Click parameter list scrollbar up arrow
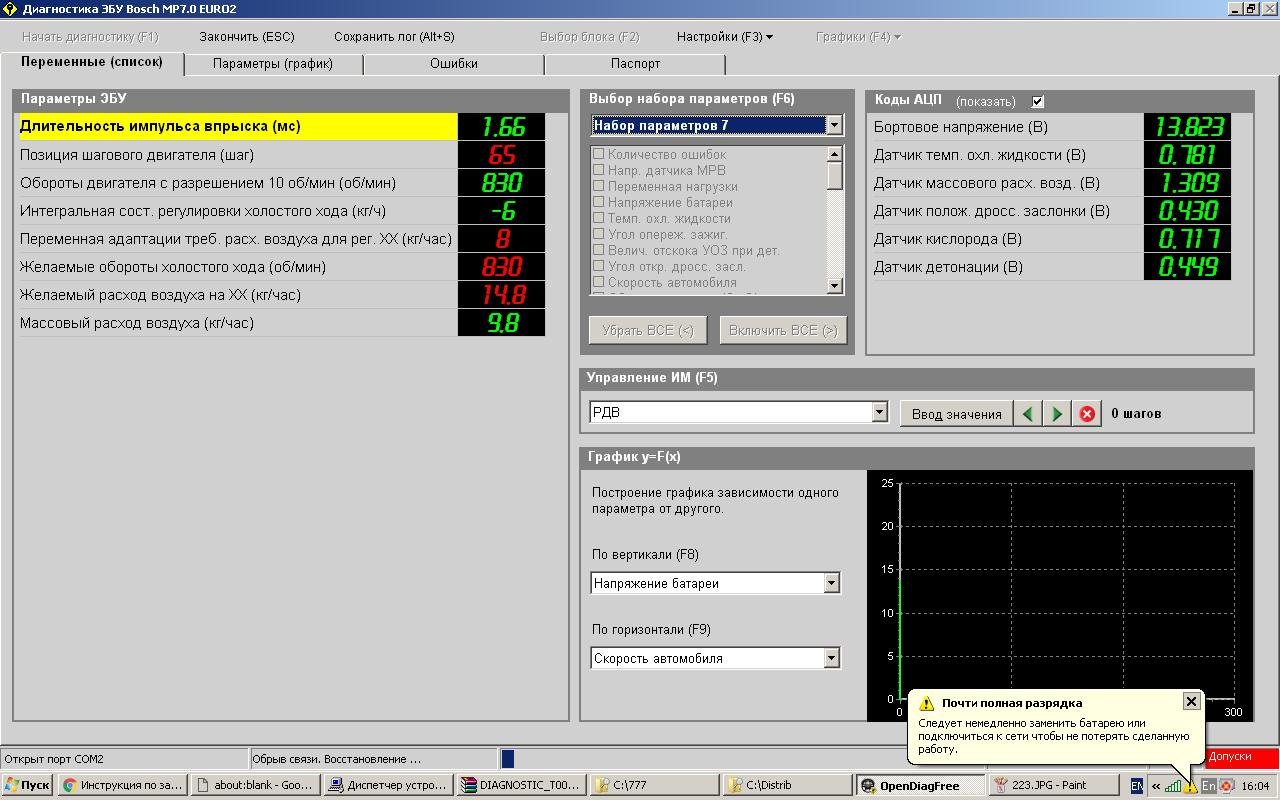The image size is (1280, 800). (x=835, y=154)
